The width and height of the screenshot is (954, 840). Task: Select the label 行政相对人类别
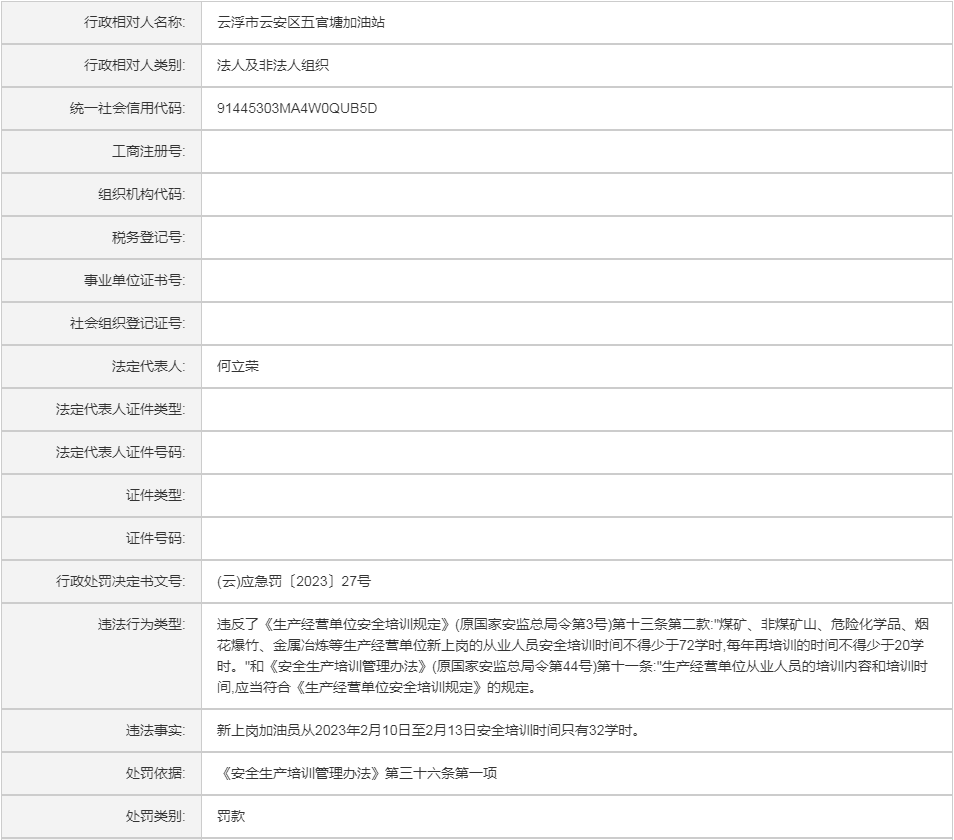tap(134, 65)
